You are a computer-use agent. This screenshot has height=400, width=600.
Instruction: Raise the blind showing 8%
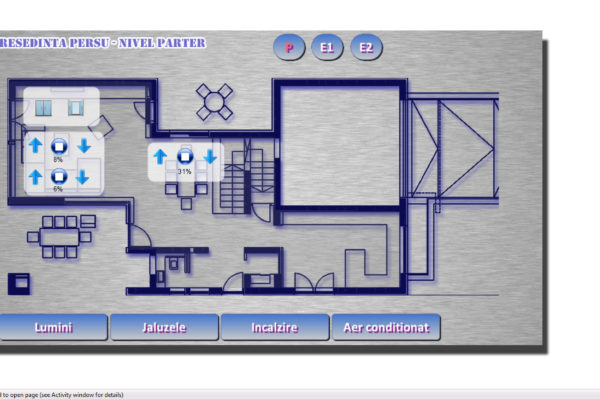tap(36, 145)
